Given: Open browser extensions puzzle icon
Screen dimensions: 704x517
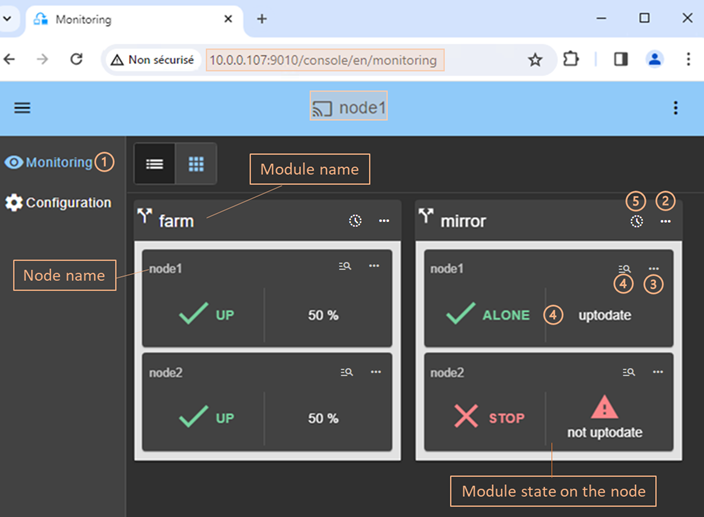Looking at the screenshot, I should coord(571,60).
